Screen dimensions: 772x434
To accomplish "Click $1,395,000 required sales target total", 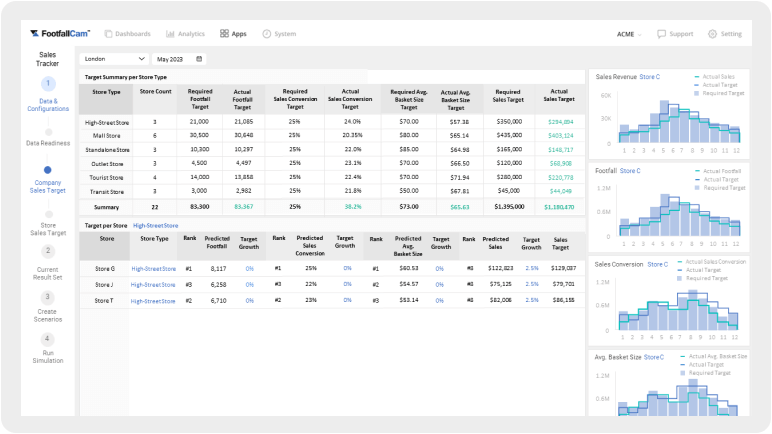I will [x=509, y=207].
